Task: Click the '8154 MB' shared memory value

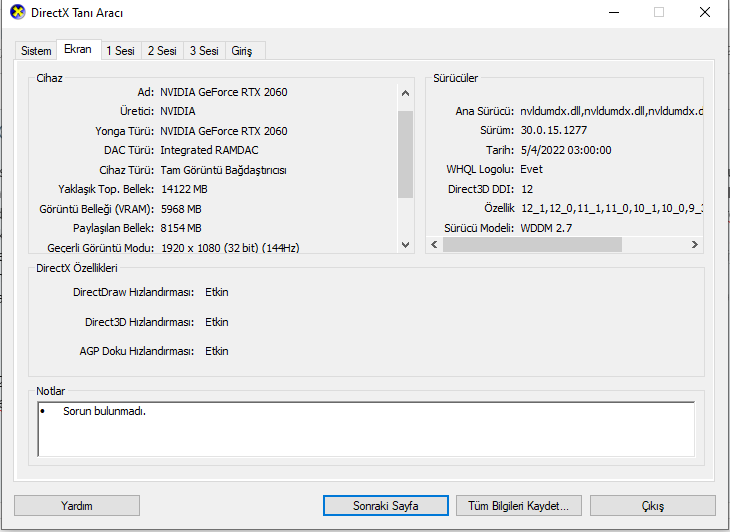Action: tap(181, 228)
